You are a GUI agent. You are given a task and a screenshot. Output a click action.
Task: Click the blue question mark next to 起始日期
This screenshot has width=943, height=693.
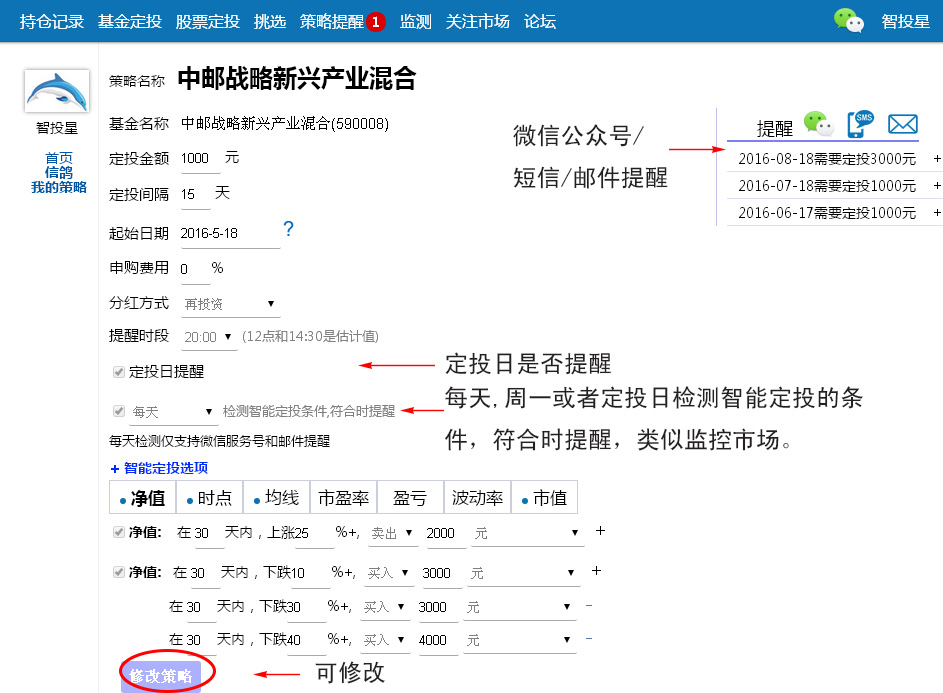click(289, 229)
